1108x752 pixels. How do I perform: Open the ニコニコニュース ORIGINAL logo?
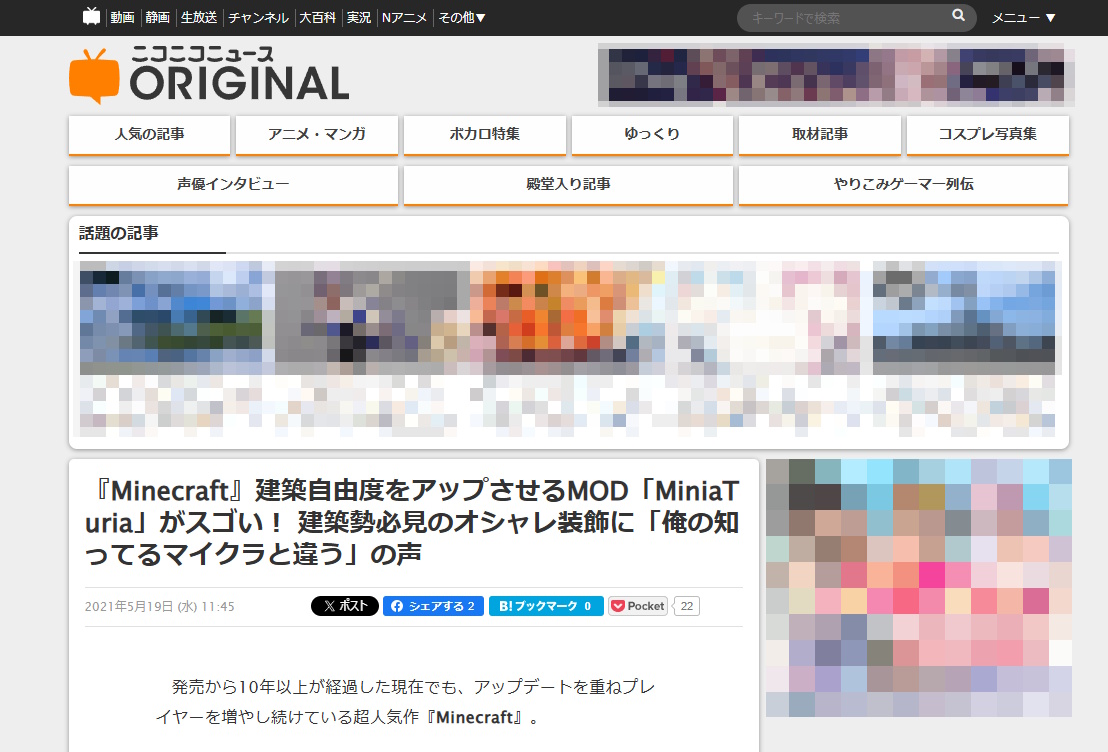click(209, 75)
